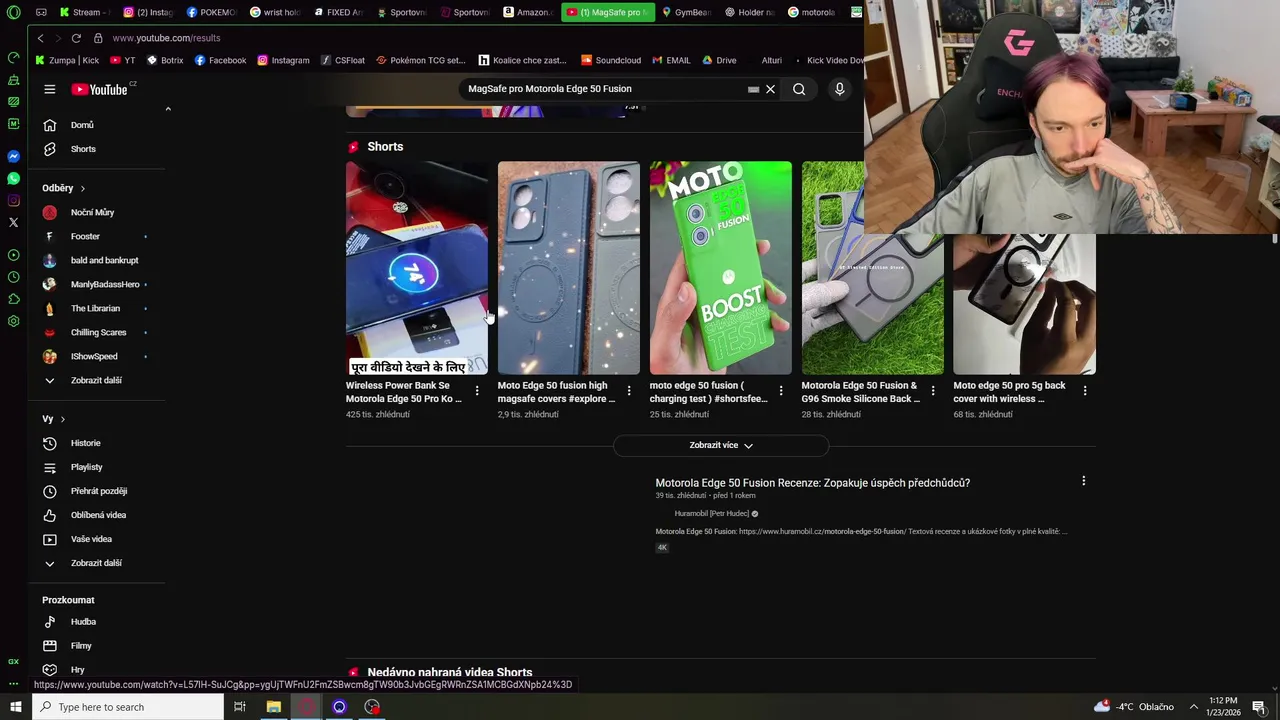Play the green Moto Boost charging test short
The image size is (1280, 720).
[721, 268]
